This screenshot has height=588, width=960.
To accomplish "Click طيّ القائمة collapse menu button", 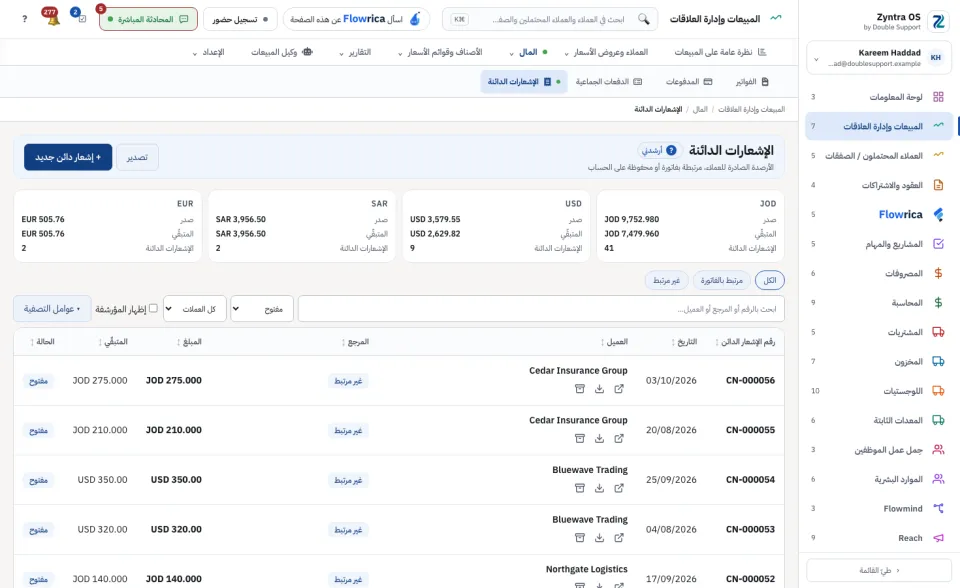I will pyautogui.click(x=879, y=570).
